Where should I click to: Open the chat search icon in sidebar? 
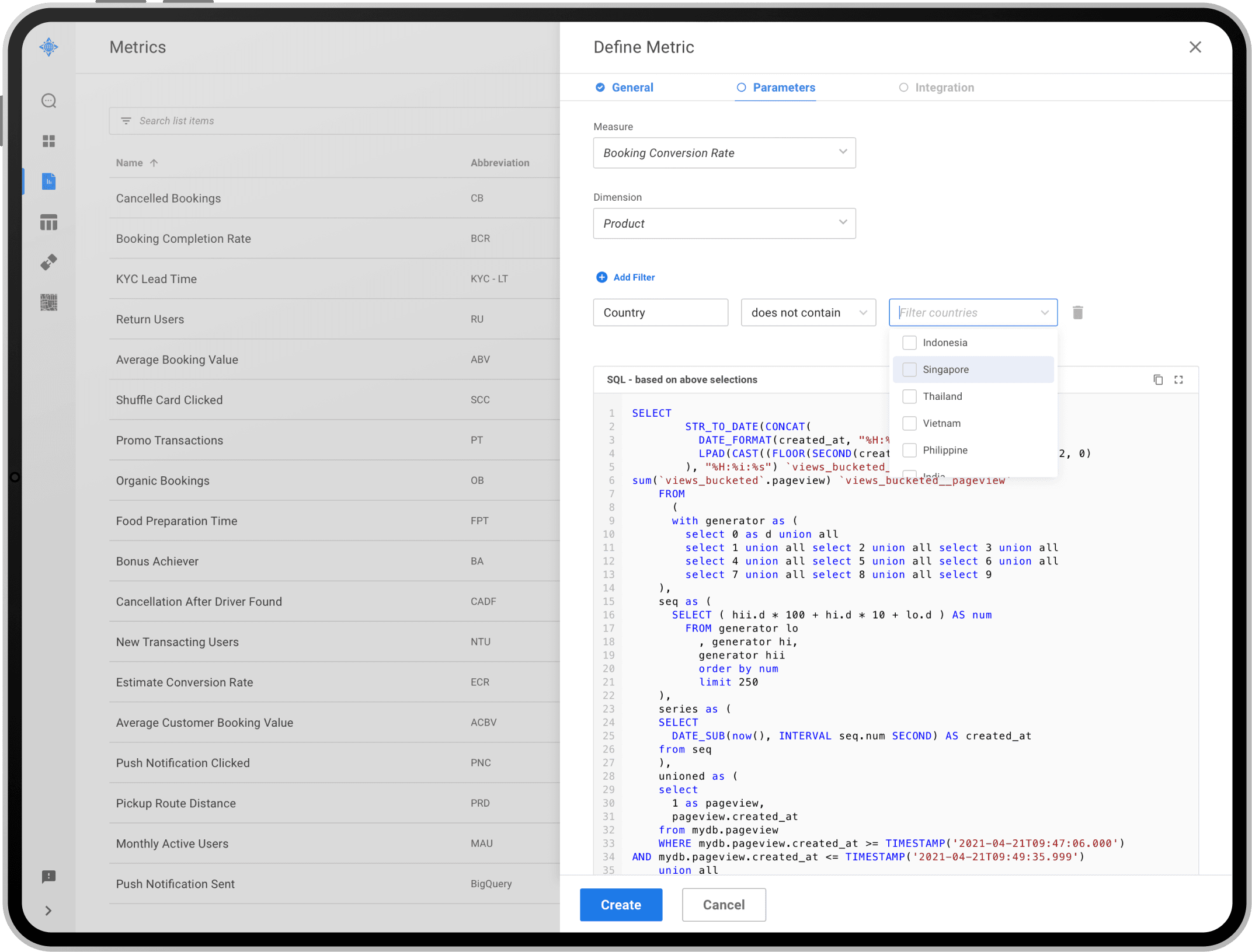[x=49, y=101]
